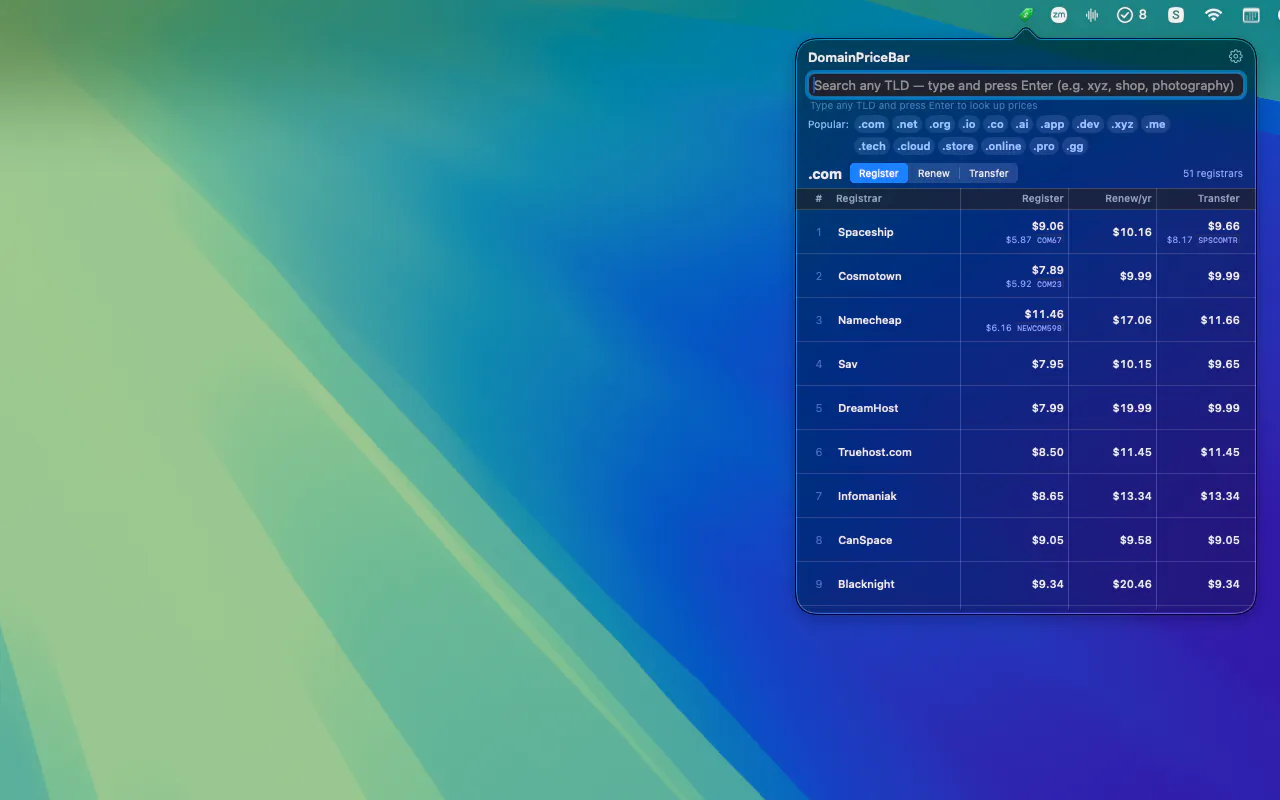This screenshot has width=1280, height=800.
Task: Click the DreamHost registrar row name
Action: point(868,408)
